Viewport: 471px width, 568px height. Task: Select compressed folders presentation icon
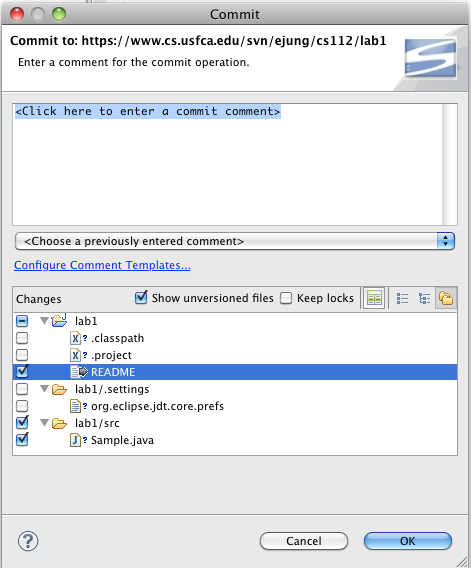pos(446,298)
